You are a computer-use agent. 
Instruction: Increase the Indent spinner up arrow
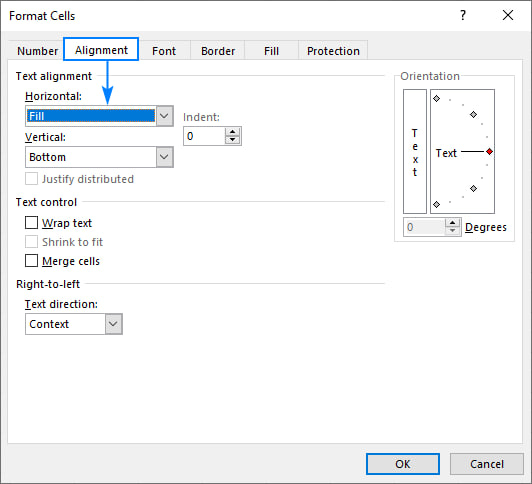click(232, 132)
